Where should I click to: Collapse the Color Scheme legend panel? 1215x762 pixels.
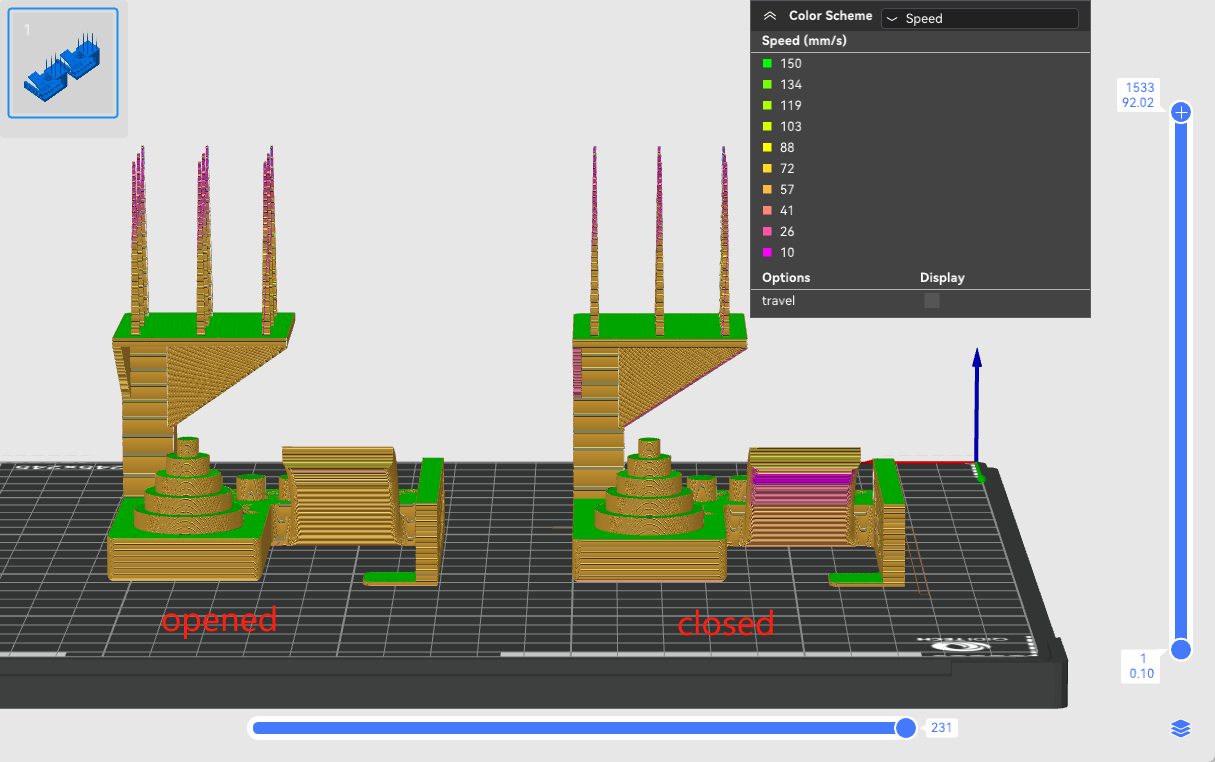point(769,16)
